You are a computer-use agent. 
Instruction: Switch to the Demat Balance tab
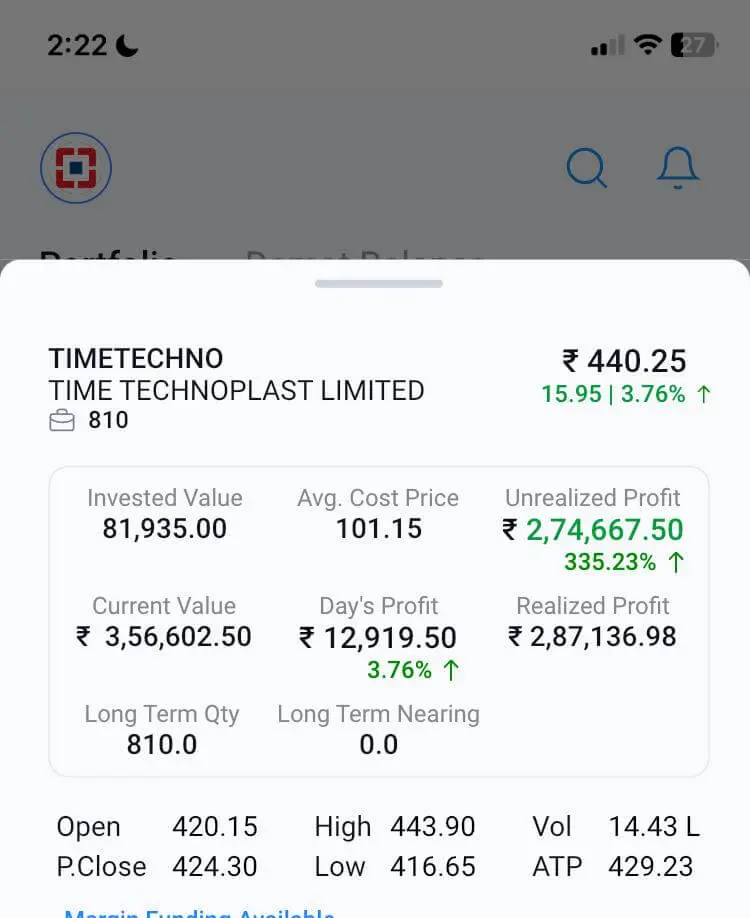click(x=365, y=257)
